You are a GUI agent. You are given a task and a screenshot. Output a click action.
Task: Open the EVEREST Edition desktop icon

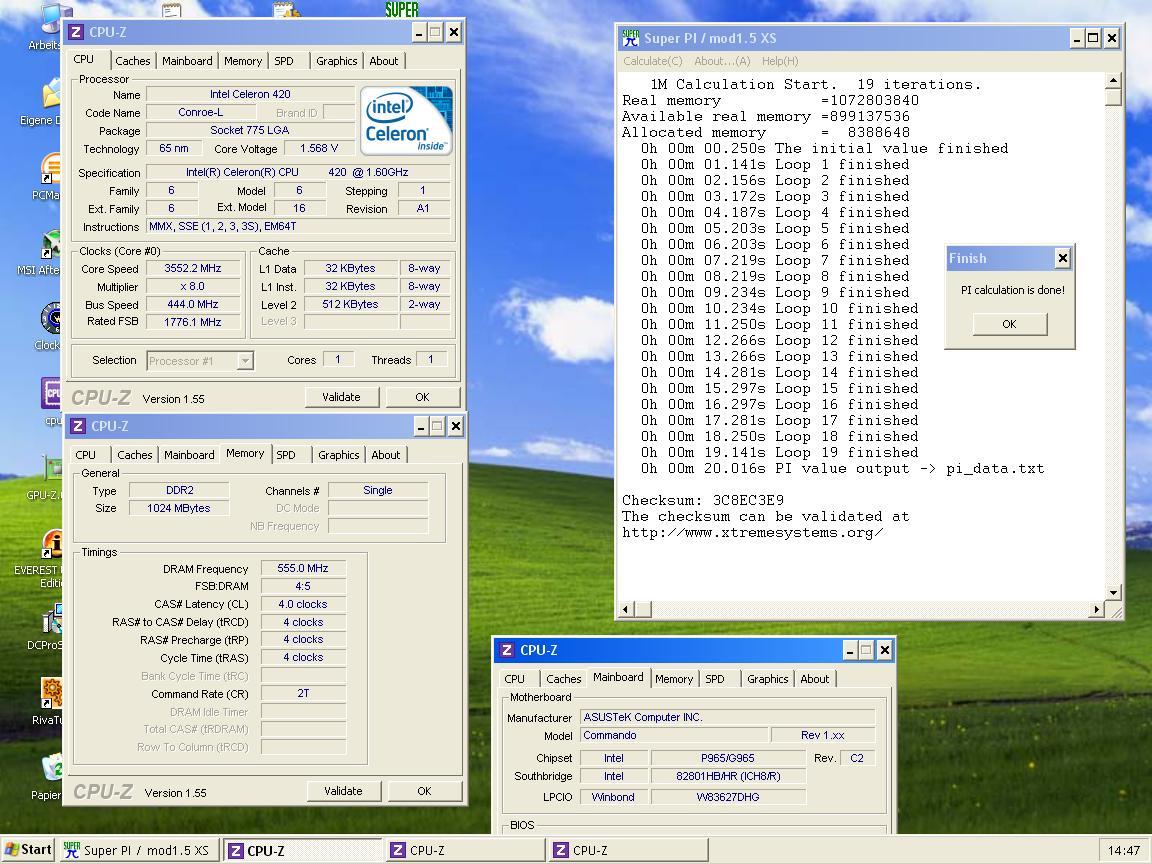coord(51,545)
